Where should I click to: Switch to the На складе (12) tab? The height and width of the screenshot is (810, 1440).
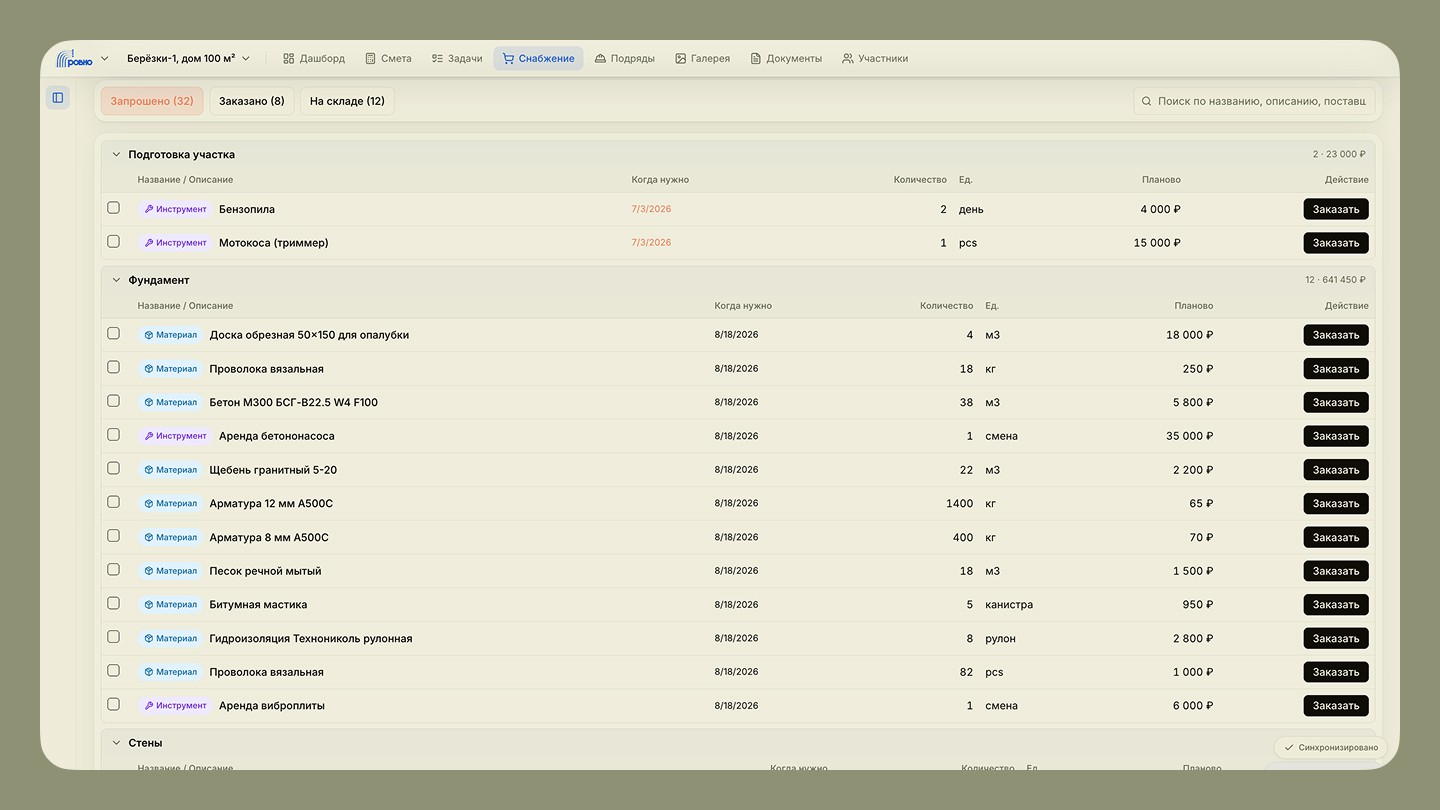tap(347, 101)
